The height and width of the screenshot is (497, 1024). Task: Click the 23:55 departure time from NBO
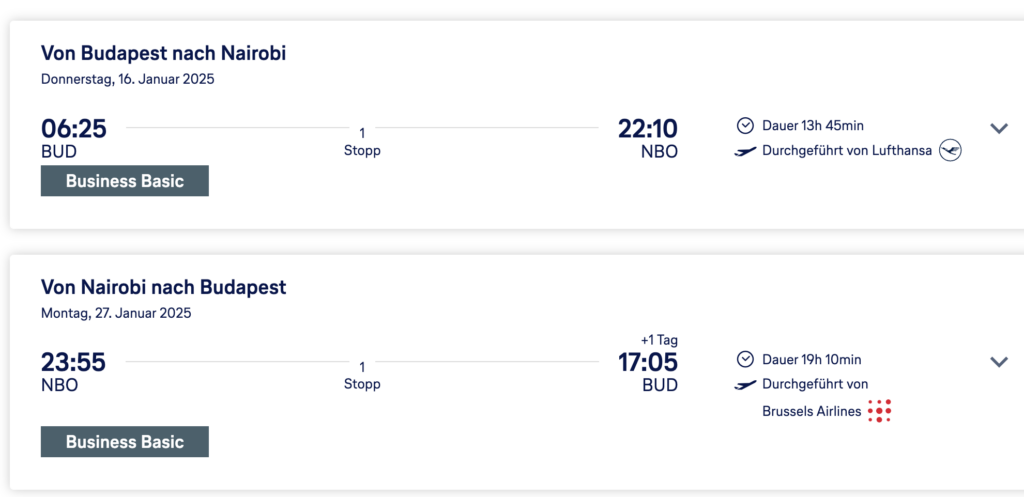tap(73, 362)
